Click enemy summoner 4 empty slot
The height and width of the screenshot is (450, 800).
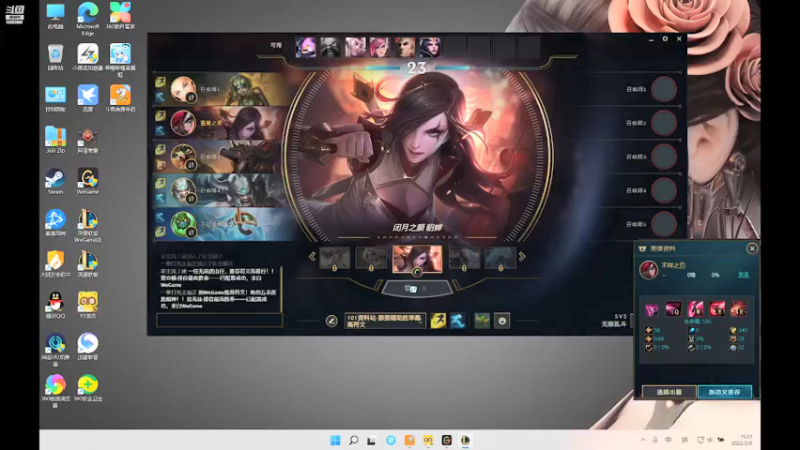(664, 190)
